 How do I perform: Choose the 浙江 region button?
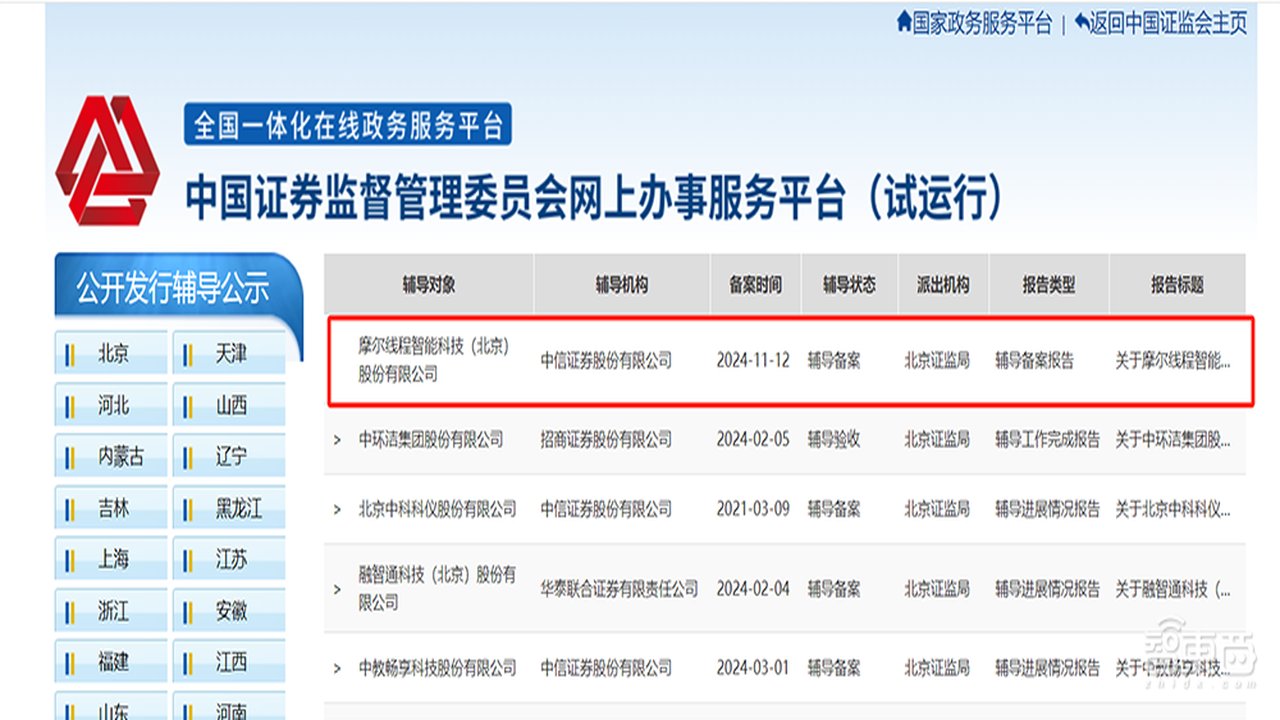click(x=112, y=610)
